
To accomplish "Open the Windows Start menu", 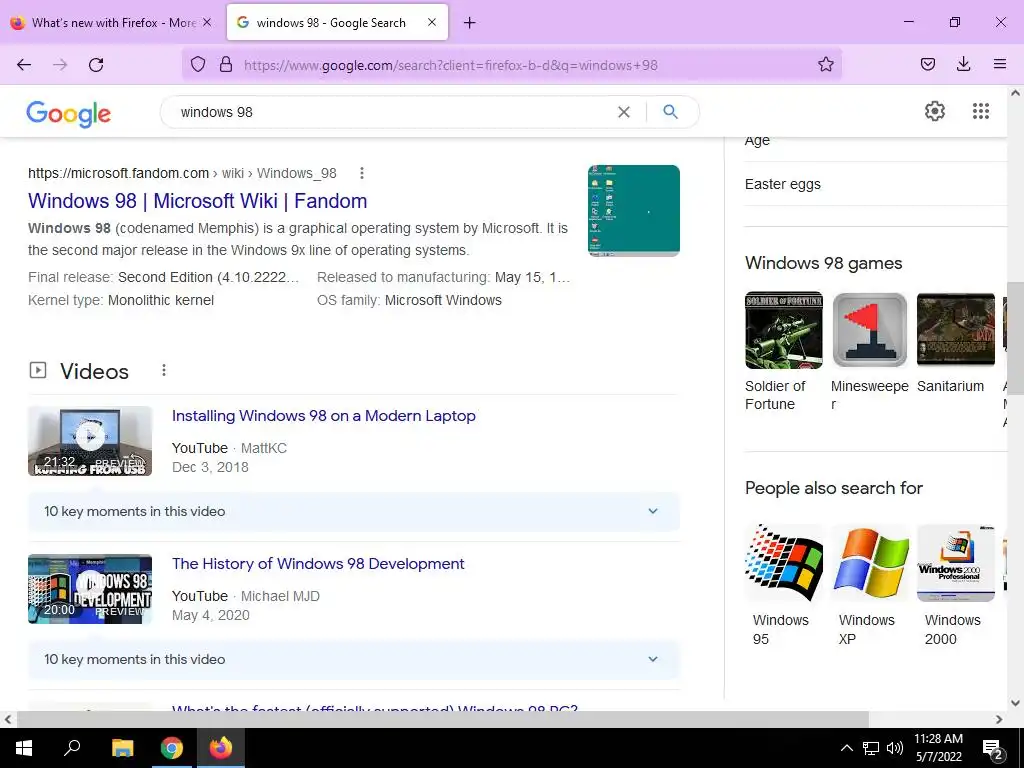I will pos(24,748).
